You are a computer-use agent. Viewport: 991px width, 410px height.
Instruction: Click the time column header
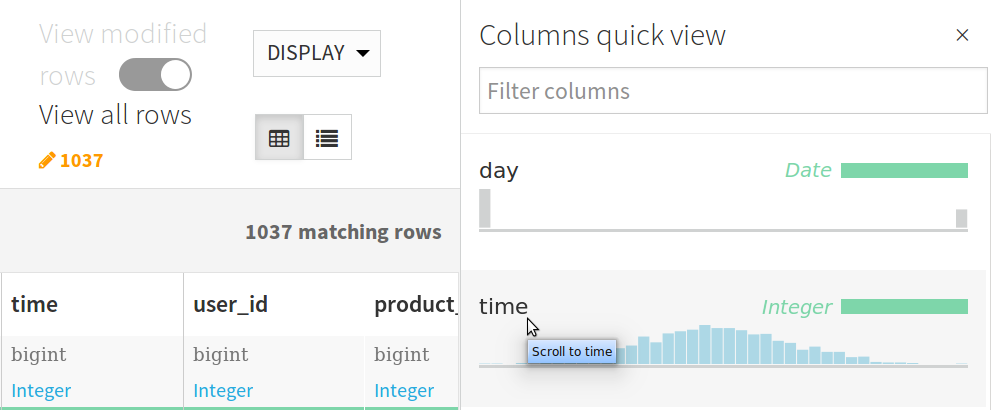click(34, 304)
